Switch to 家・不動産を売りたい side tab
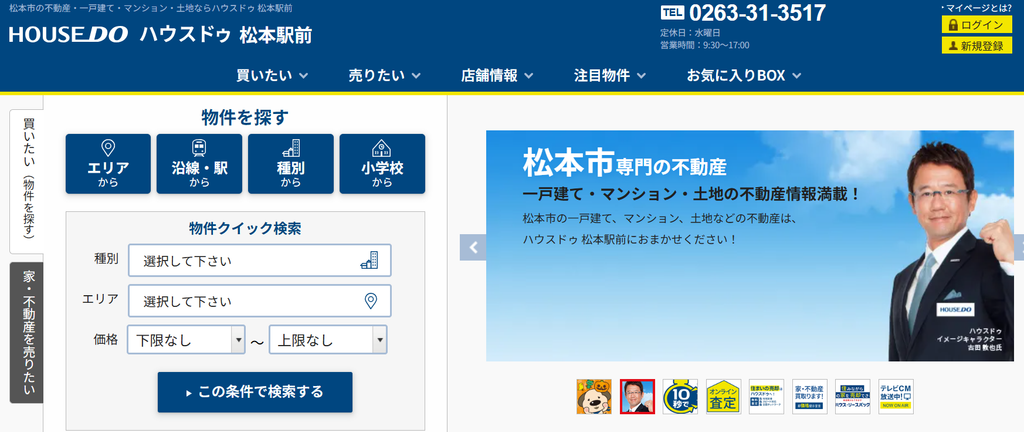Screen dimensions: 1024x432 (27, 333)
